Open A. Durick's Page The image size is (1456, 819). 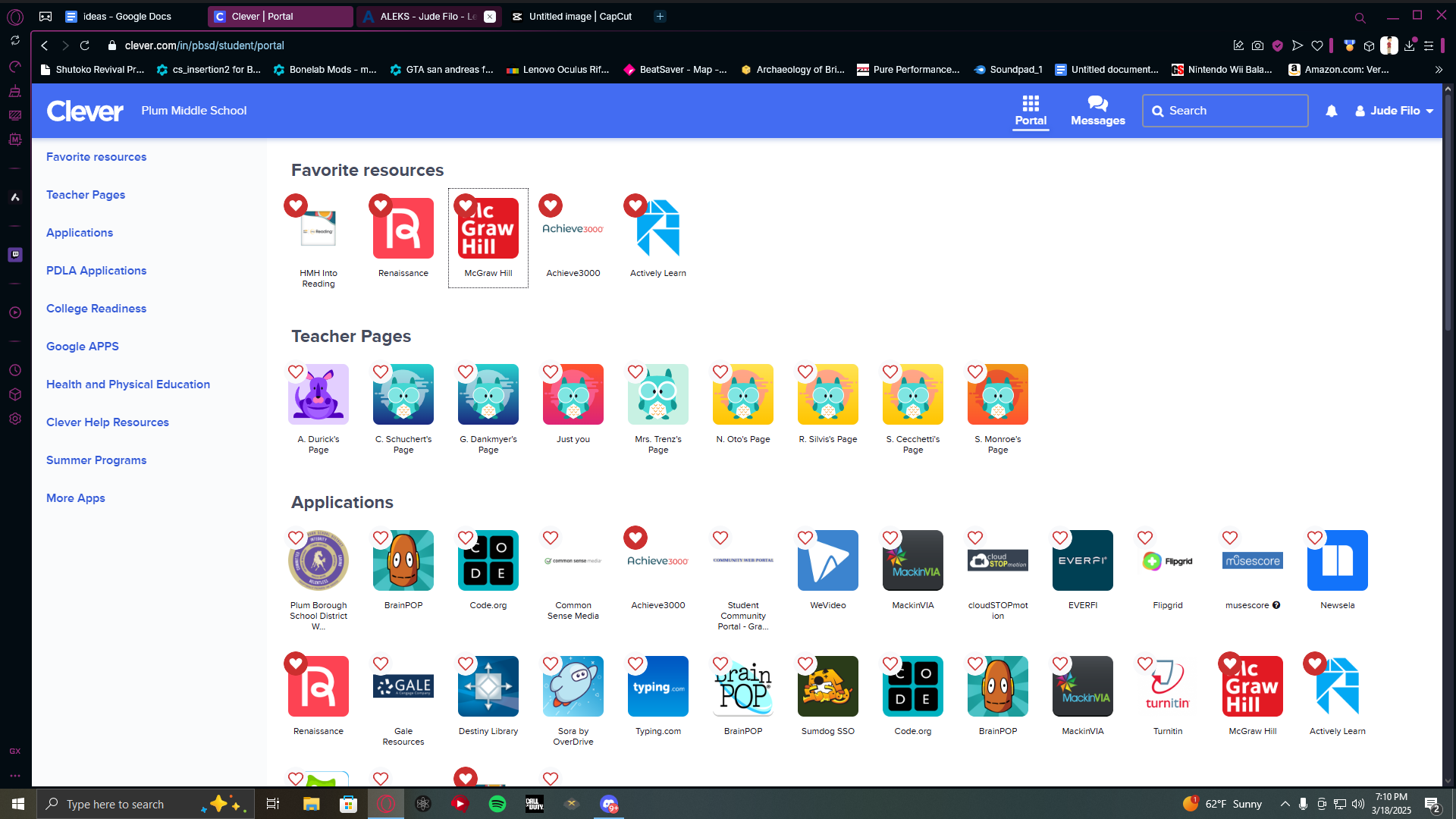[318, 394]
